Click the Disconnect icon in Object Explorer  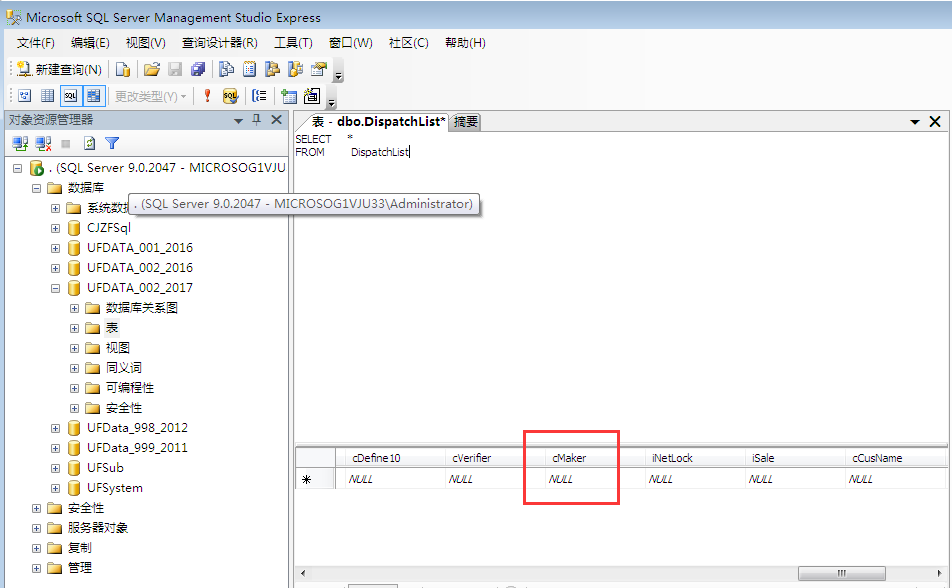[43, 144]
